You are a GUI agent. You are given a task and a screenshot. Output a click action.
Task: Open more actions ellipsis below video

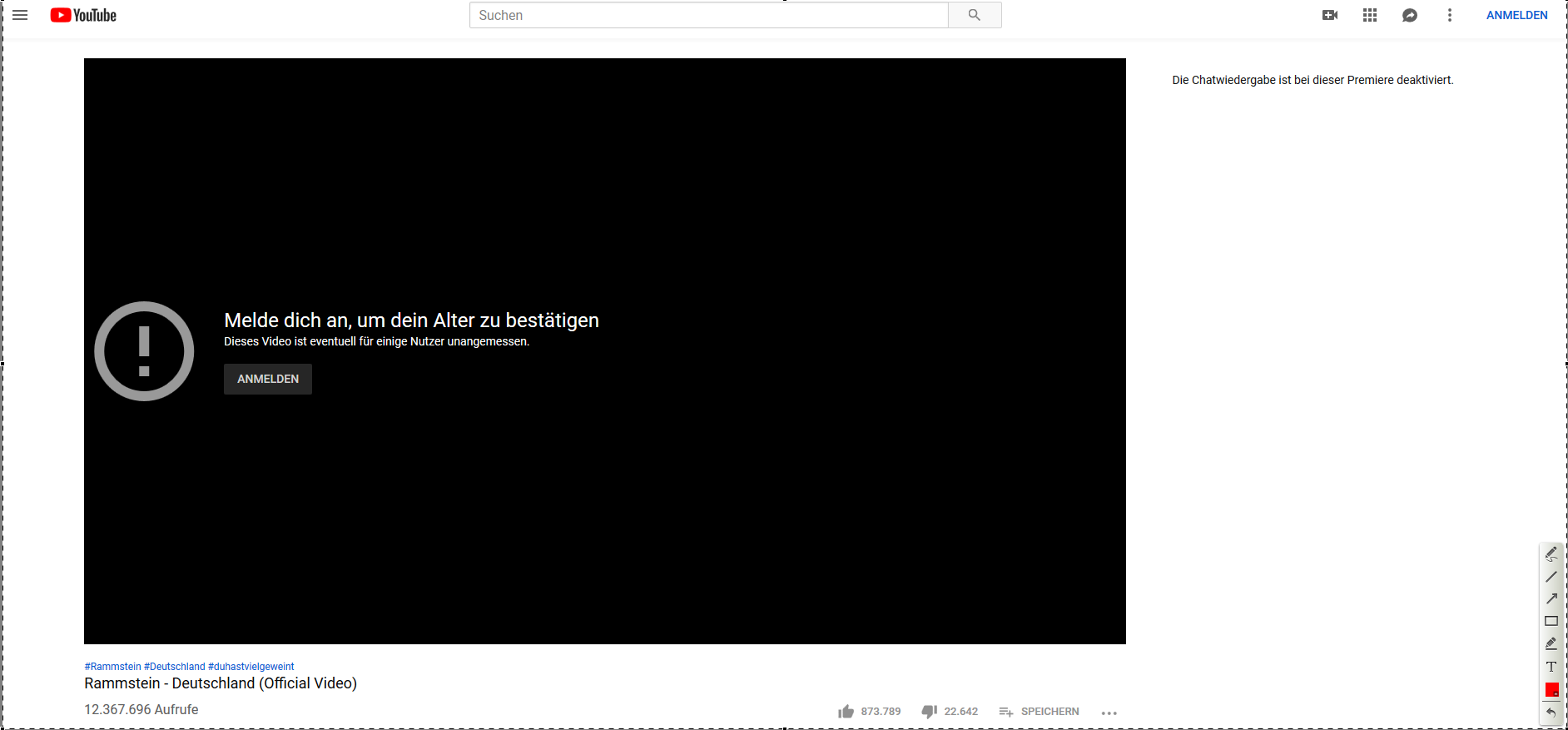tap(1109, 713)
